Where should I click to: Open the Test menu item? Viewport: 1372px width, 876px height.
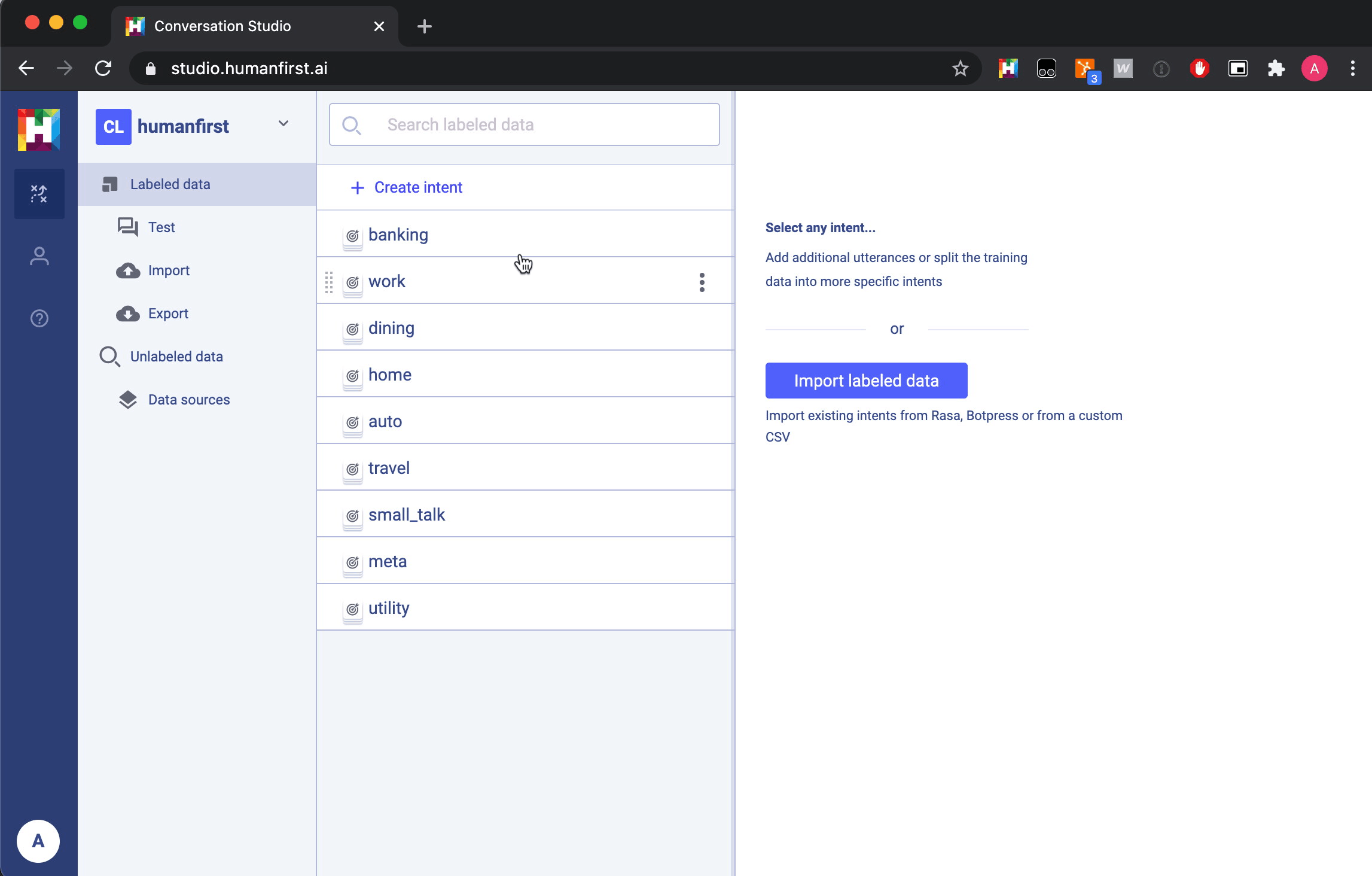pyautogui.click(x=161, y=227)
